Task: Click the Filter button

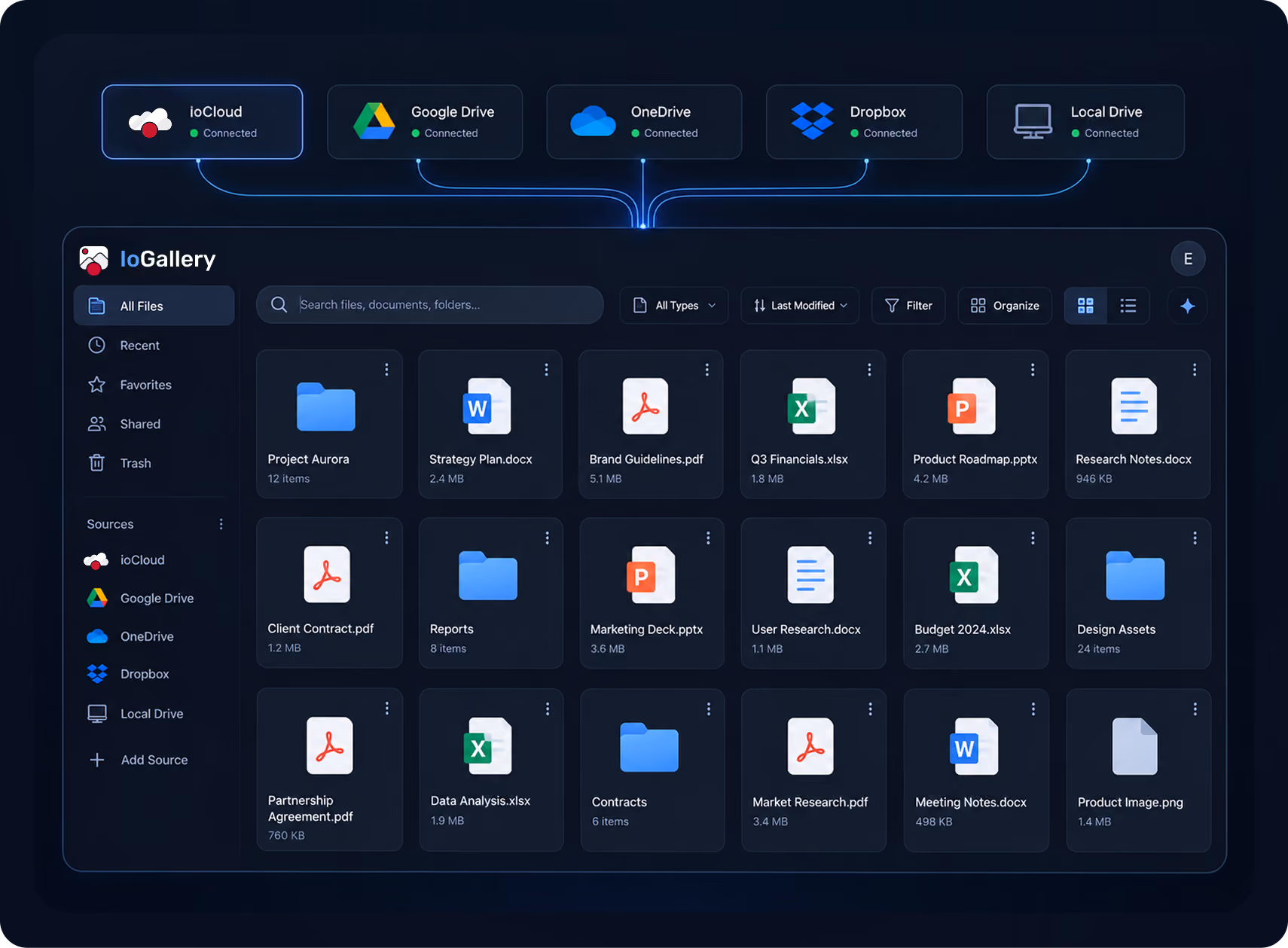Action: pos(908,306)
